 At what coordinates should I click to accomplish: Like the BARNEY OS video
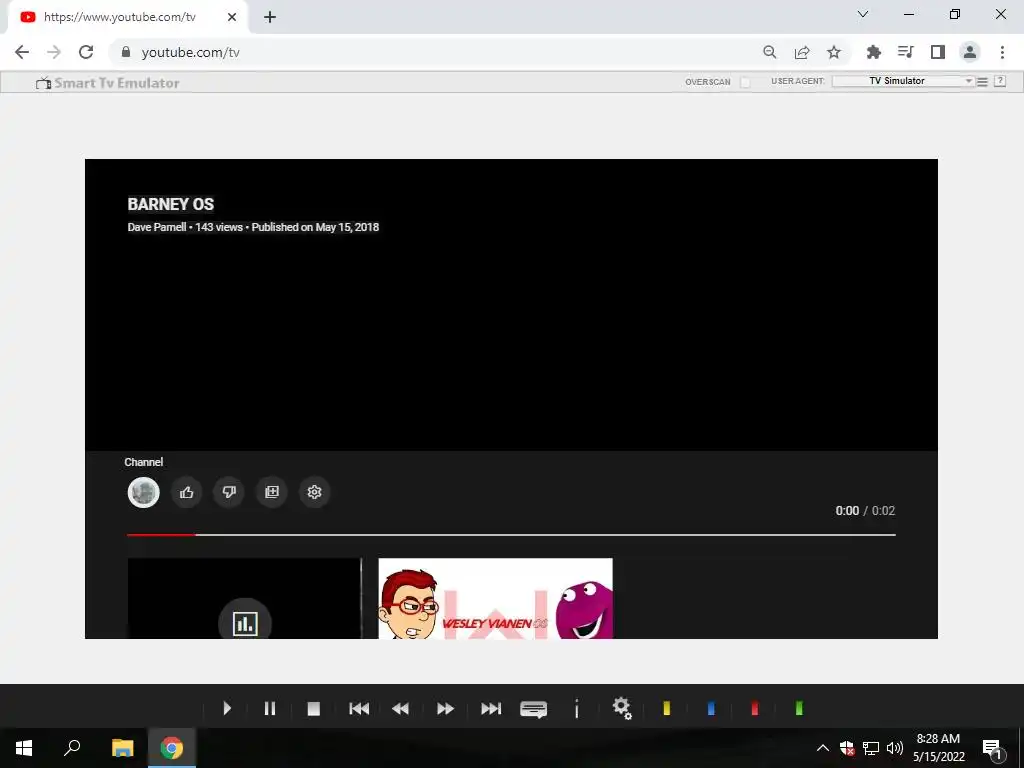pyautogui.click(x=186, y=492)
